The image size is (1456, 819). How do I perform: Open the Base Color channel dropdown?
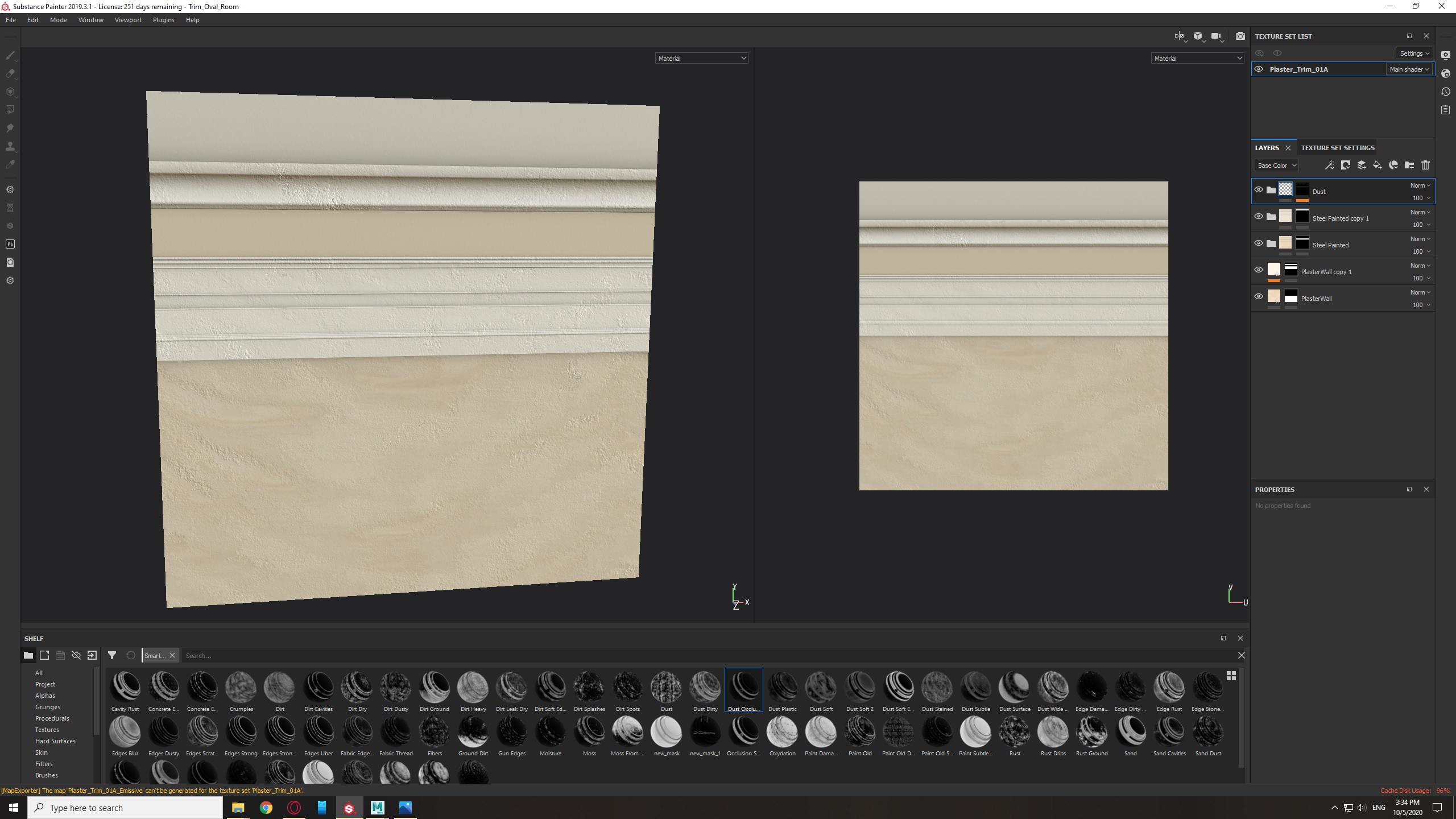(1277, 166)
